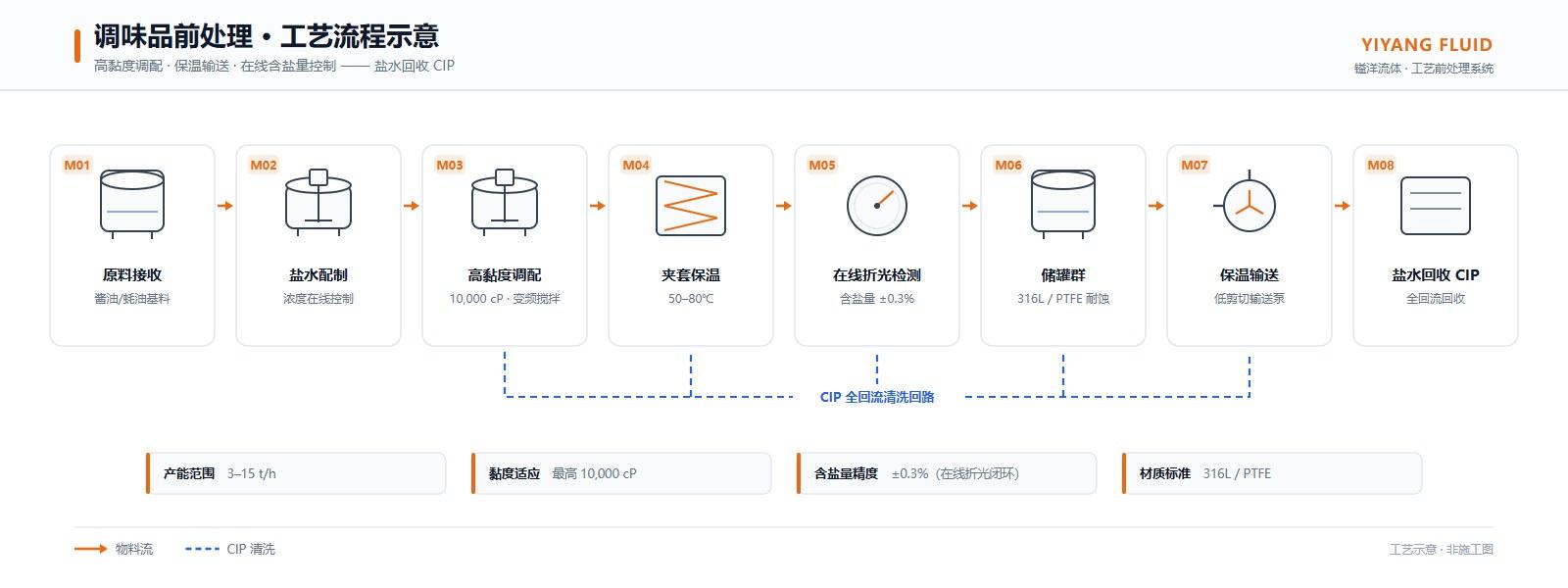The height and width of the screenshot is (588, 1568).
Task: Click the 酱油/蚝油基料 subtitle
Action: click(x=132, y=299)
